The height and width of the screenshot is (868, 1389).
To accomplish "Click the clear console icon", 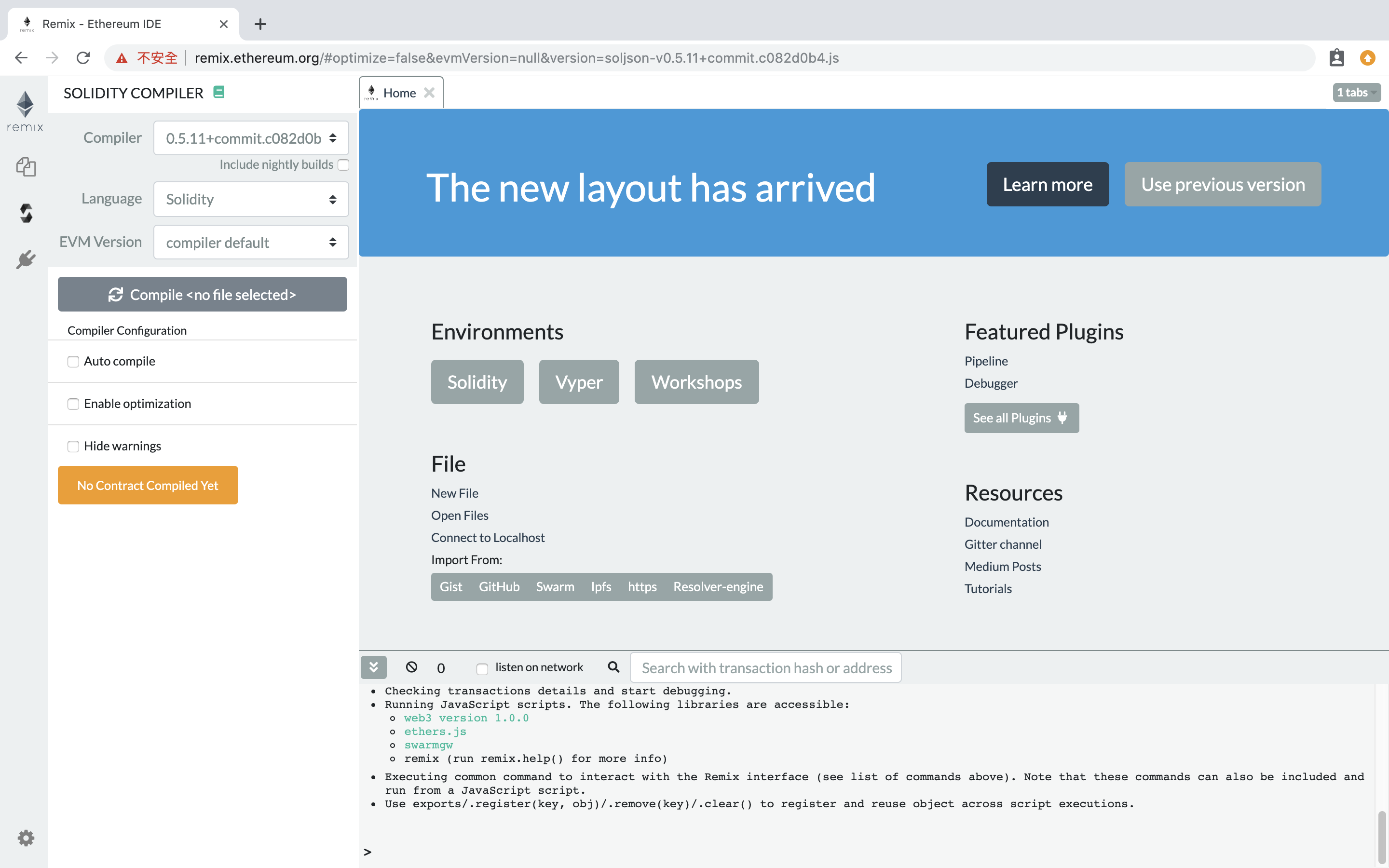I will click(x=411, y=667).
